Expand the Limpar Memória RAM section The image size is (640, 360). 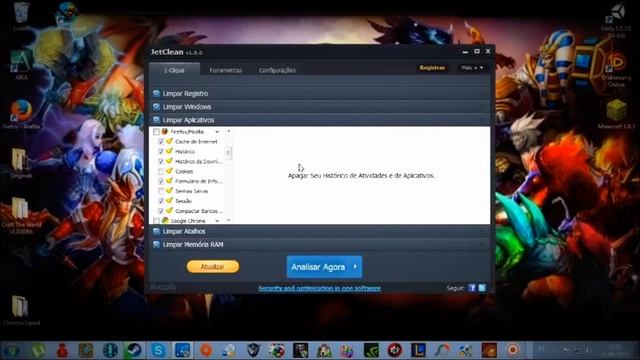pos(320,244)
